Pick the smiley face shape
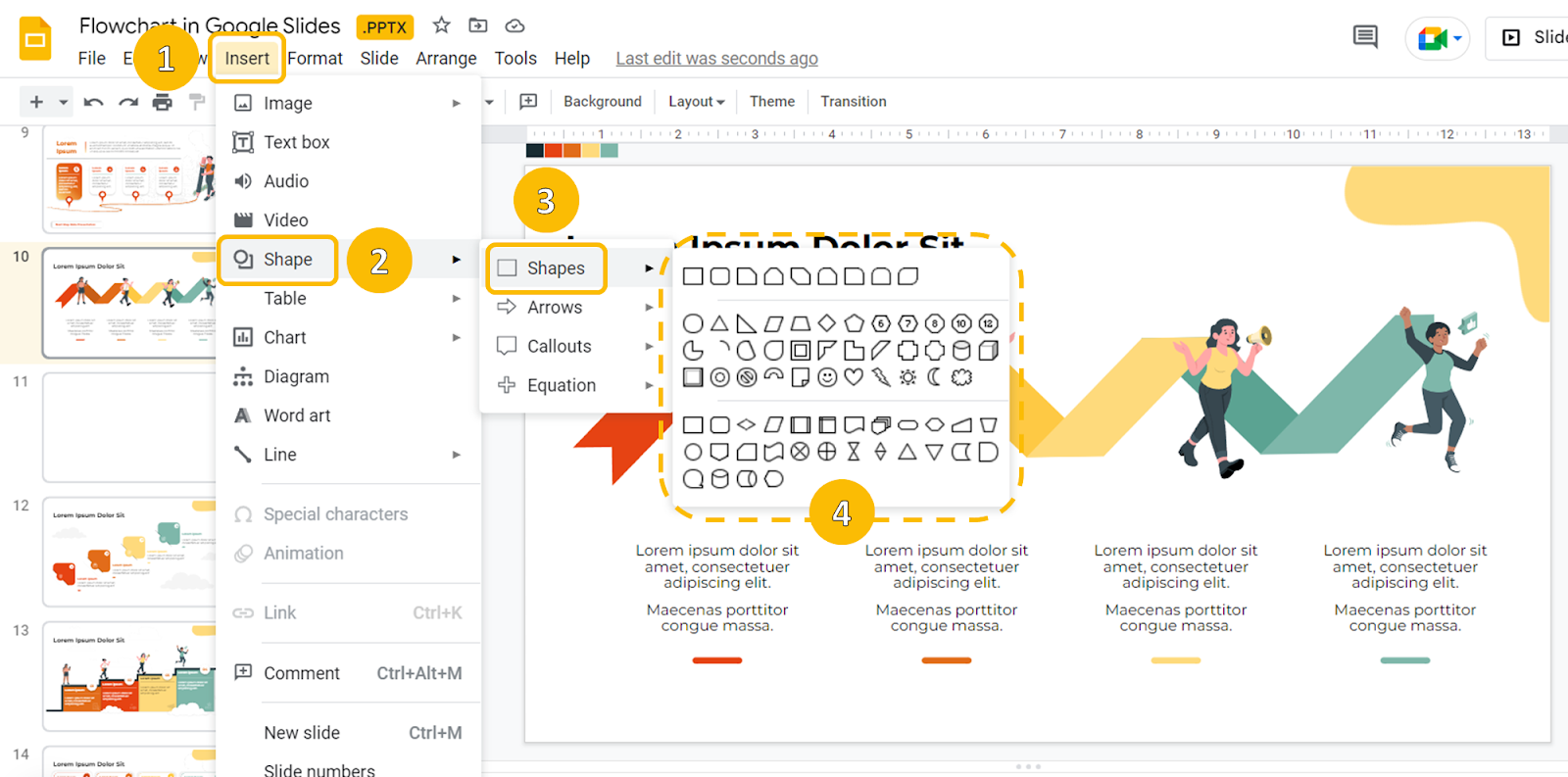This screenshot has width=1568, height=777. [x=828, y=377]
